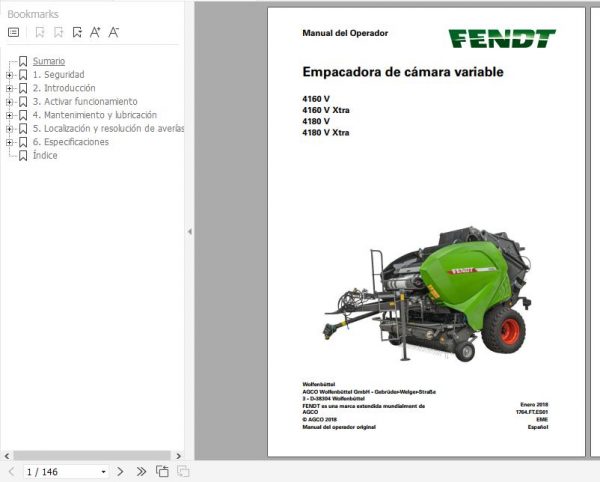Viewport: 600px width, 482px height.
Task: Expand the 3. Activar funcionamiento bookmark
Action: (9, 102)
